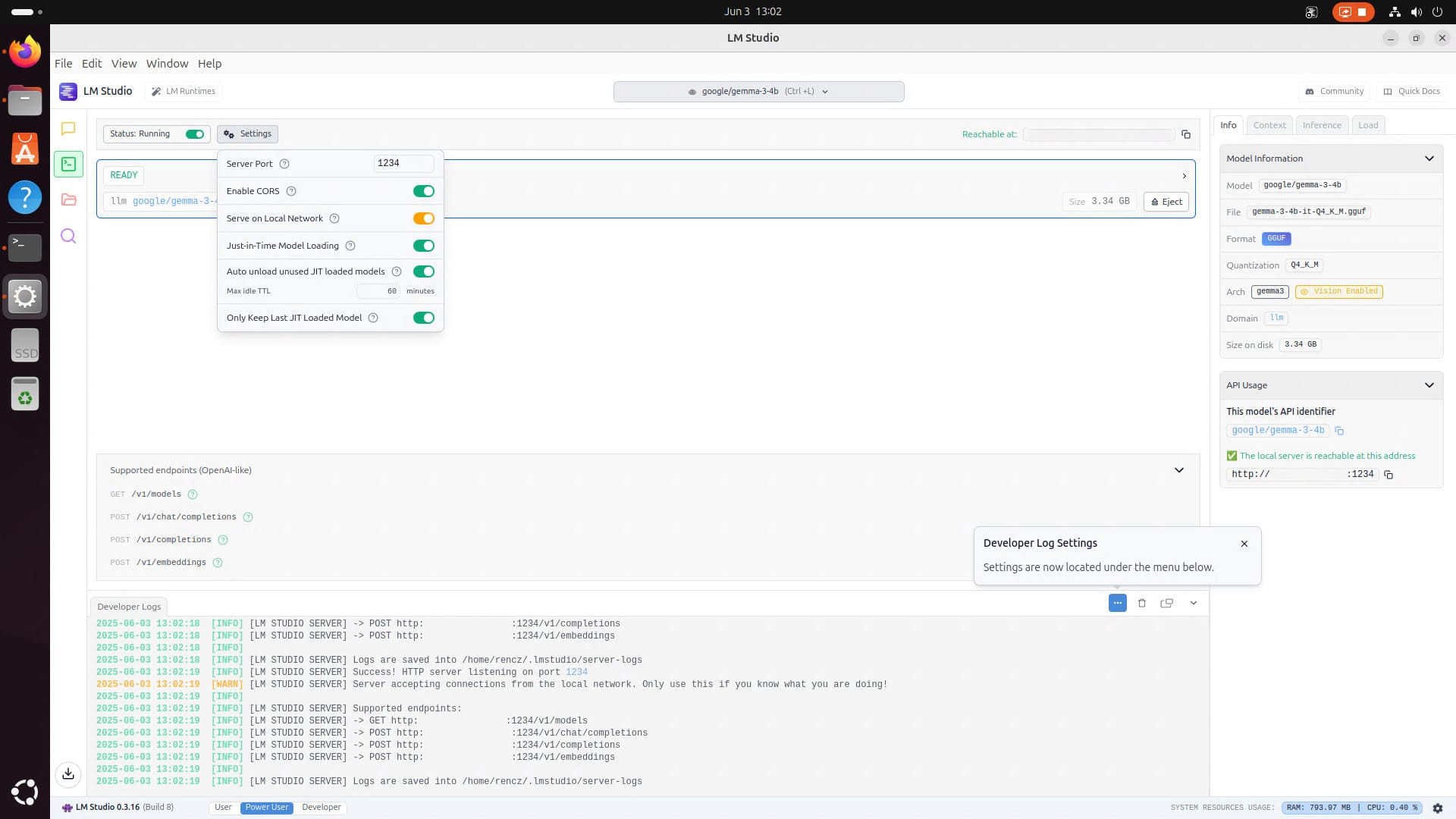
Task: Open developer log settings ellipsis menu
Action: (1118, 603)
